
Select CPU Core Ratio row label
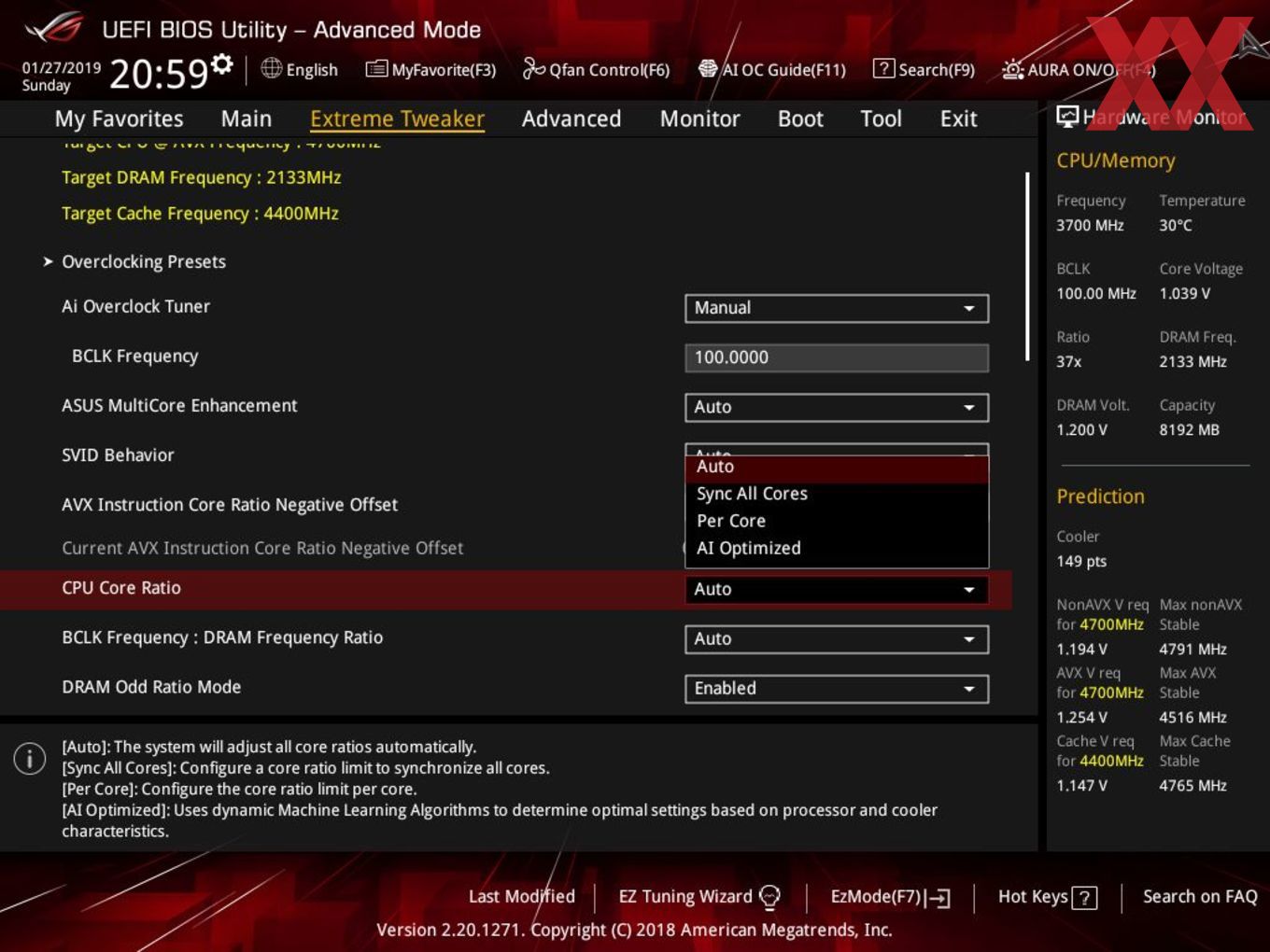(121, 588)
